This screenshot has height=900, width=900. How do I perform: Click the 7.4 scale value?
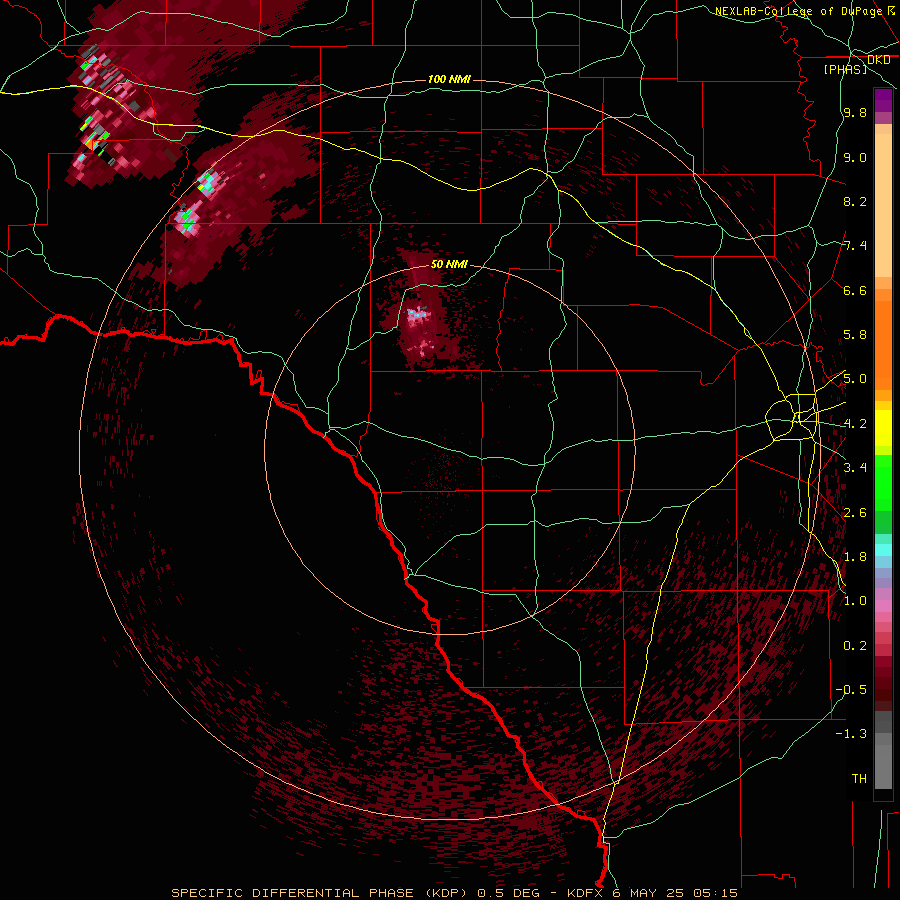(x=855, y=246)
